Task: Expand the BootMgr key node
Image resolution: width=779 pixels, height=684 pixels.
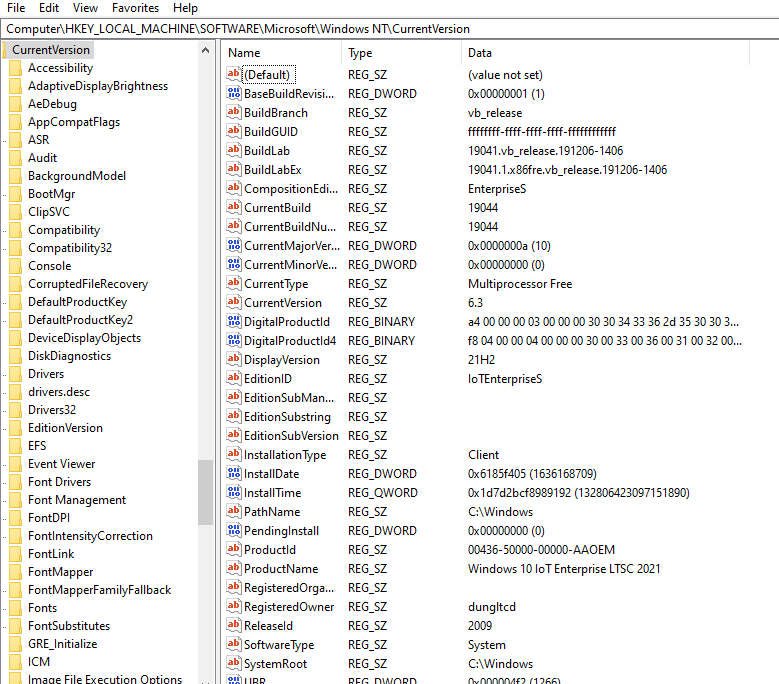Action: pyautogui.click(x=4, y=194)
